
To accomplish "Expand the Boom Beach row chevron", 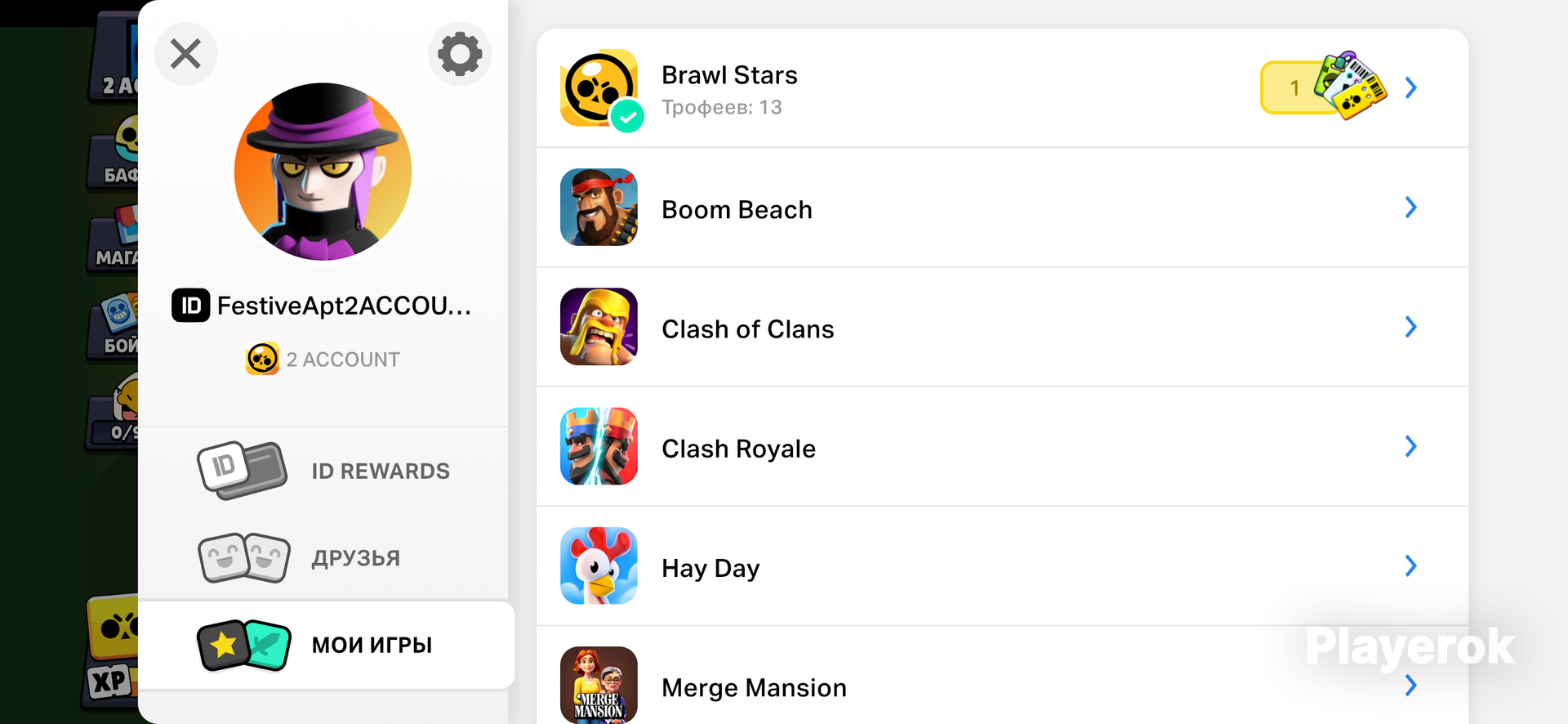I will pyautogui.click(x=1410, y=208).
